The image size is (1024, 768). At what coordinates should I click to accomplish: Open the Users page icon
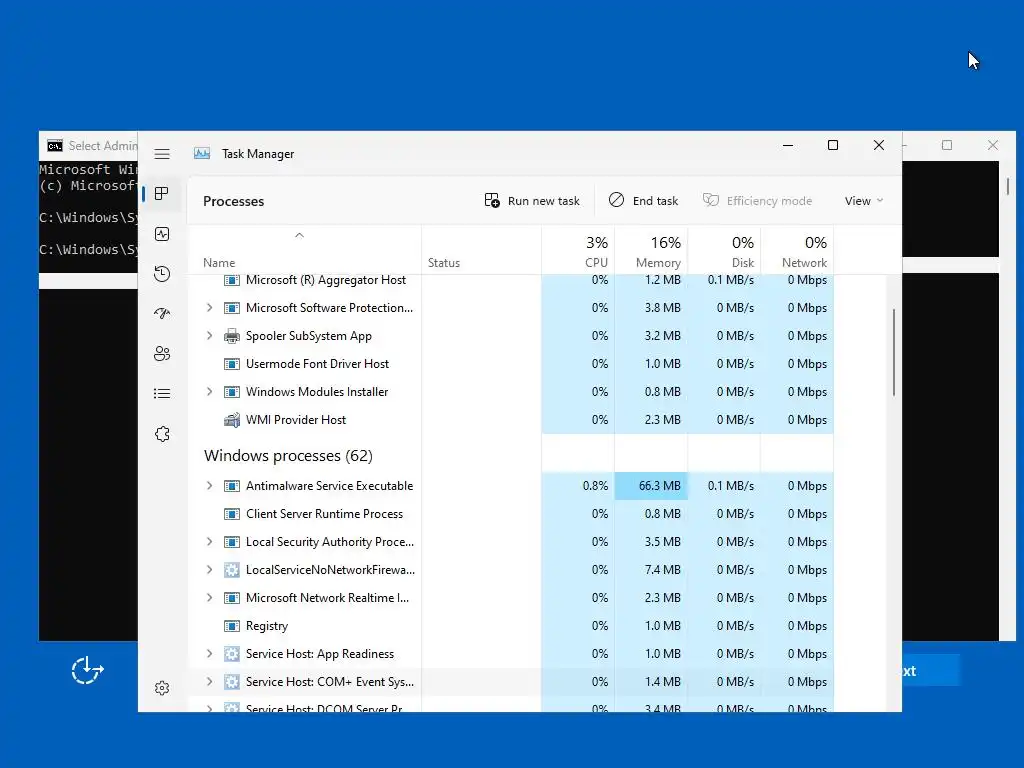(x=162, y=353)
